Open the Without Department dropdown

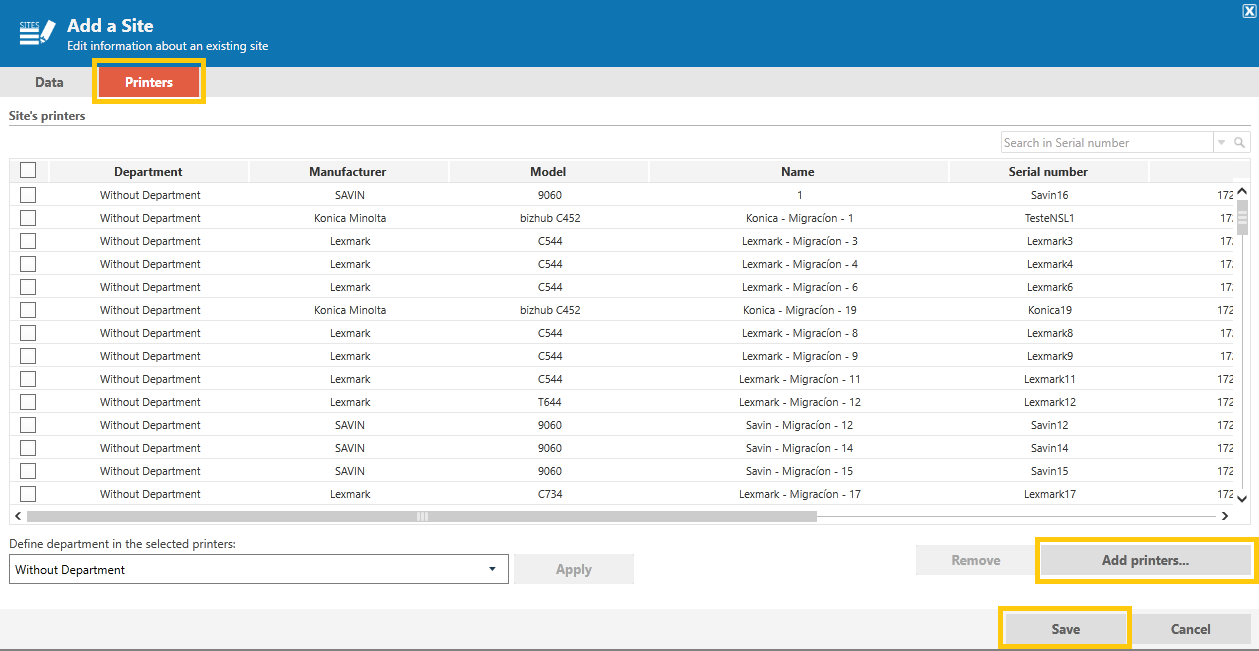259,569
